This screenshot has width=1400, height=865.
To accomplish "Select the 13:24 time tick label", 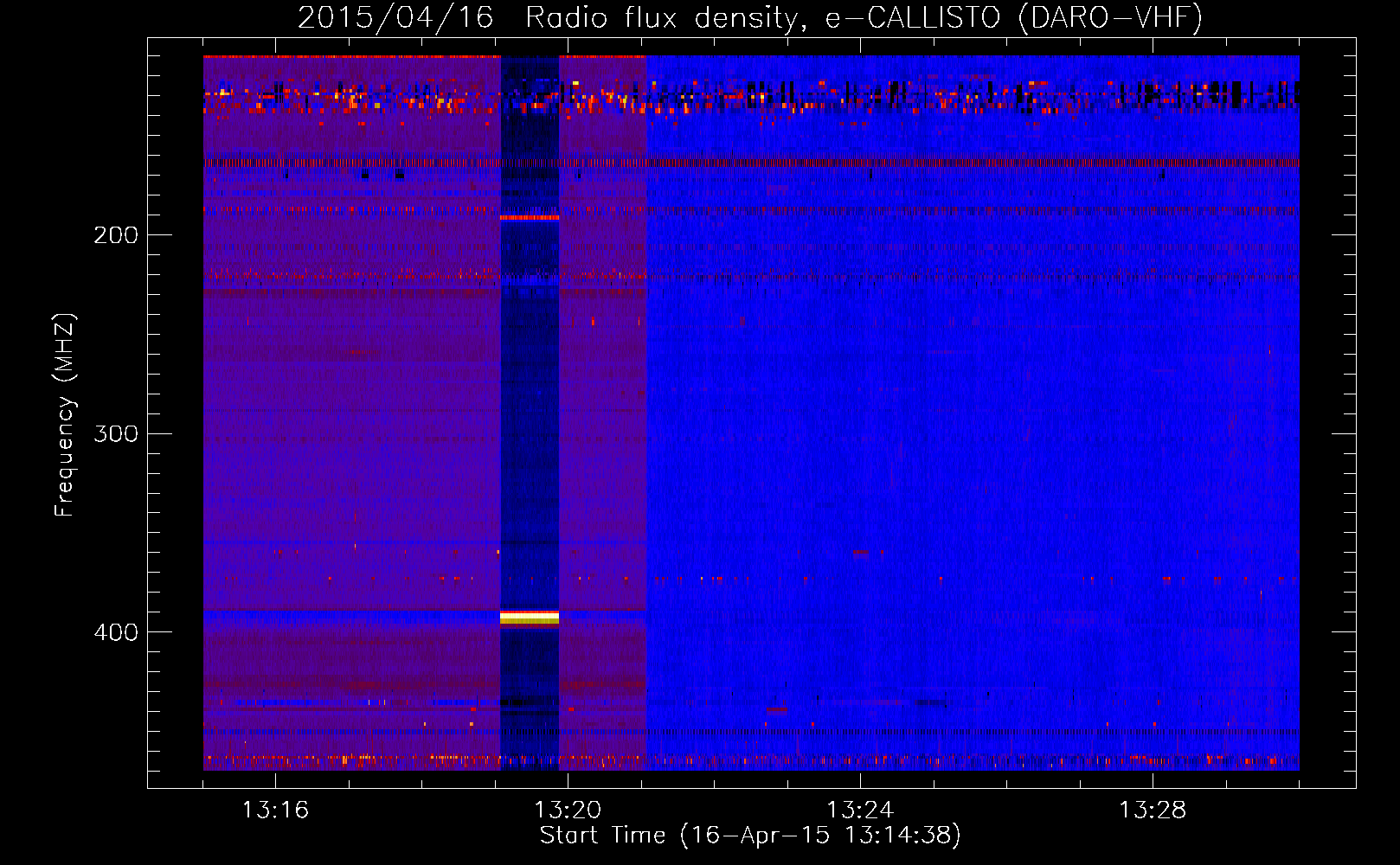I will [x=860, y=811].
